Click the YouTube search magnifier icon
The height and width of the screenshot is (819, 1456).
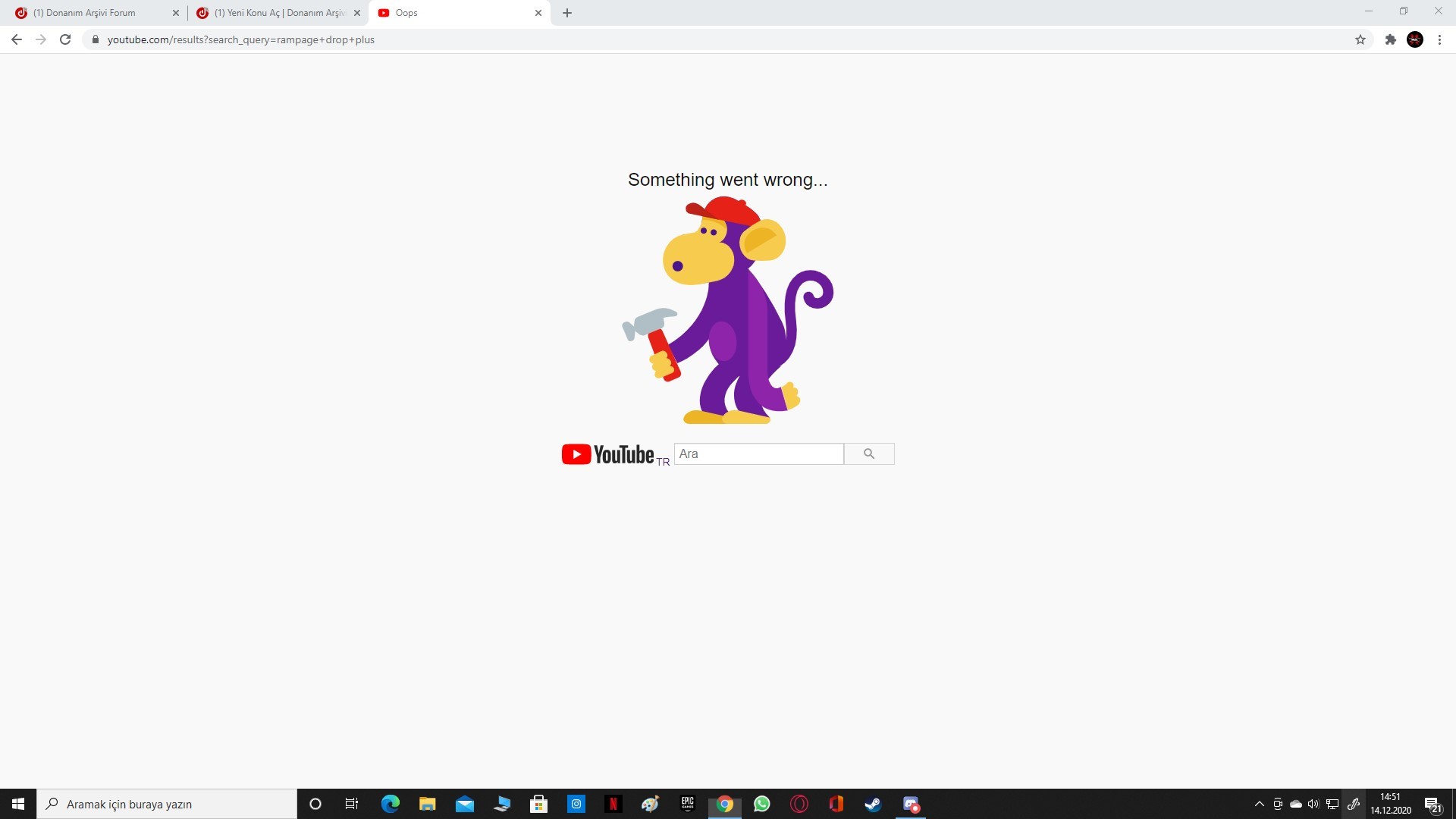coord(869,453)
